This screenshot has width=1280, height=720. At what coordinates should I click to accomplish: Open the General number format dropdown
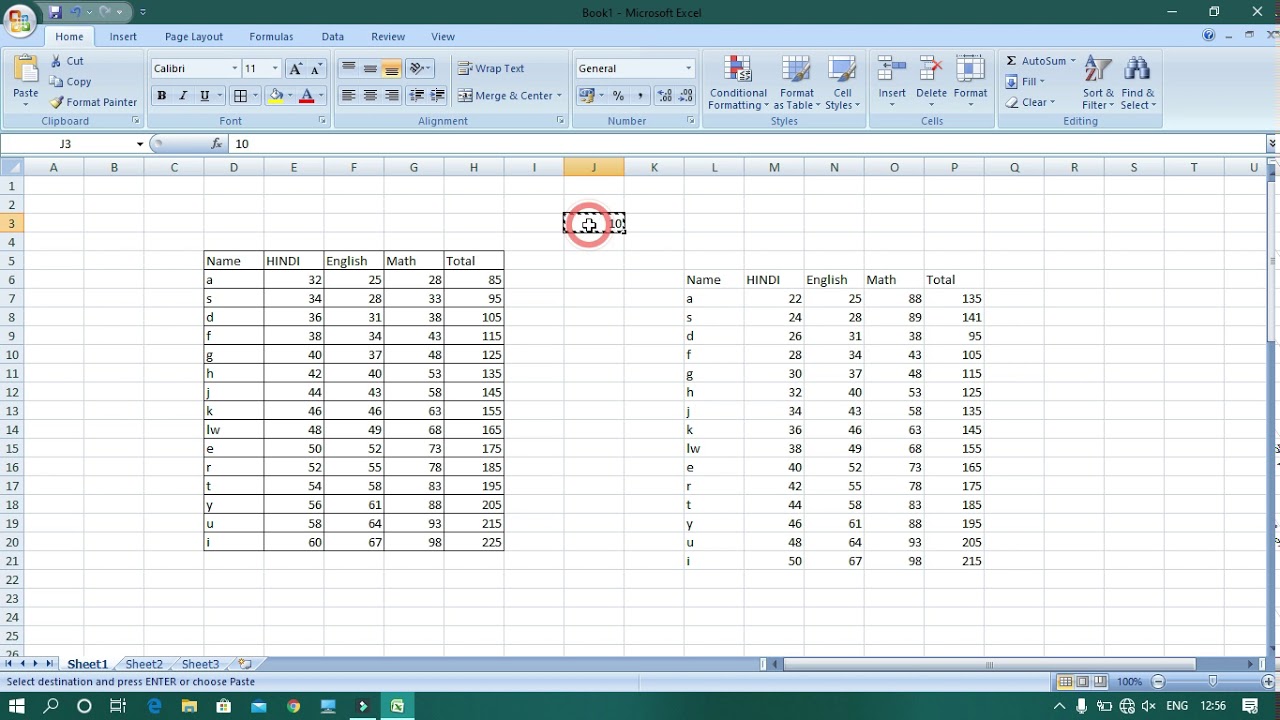click(x=688, y=69)
